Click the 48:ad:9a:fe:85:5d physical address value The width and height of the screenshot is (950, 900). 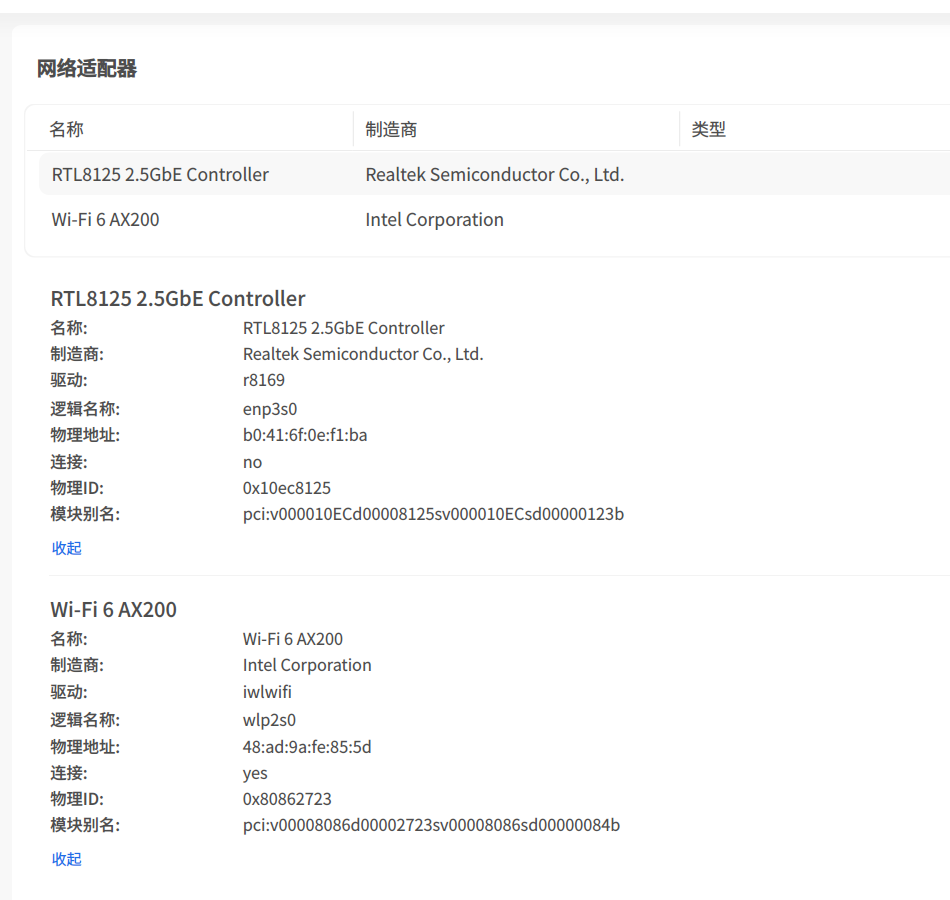(307, 747)
